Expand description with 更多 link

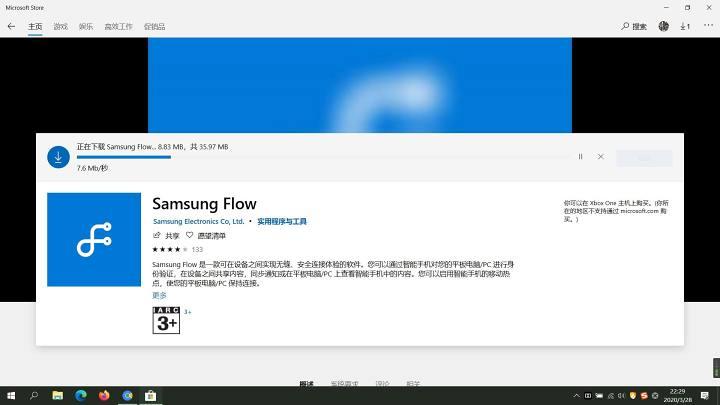pyautogui.click(x=159, y=295)
